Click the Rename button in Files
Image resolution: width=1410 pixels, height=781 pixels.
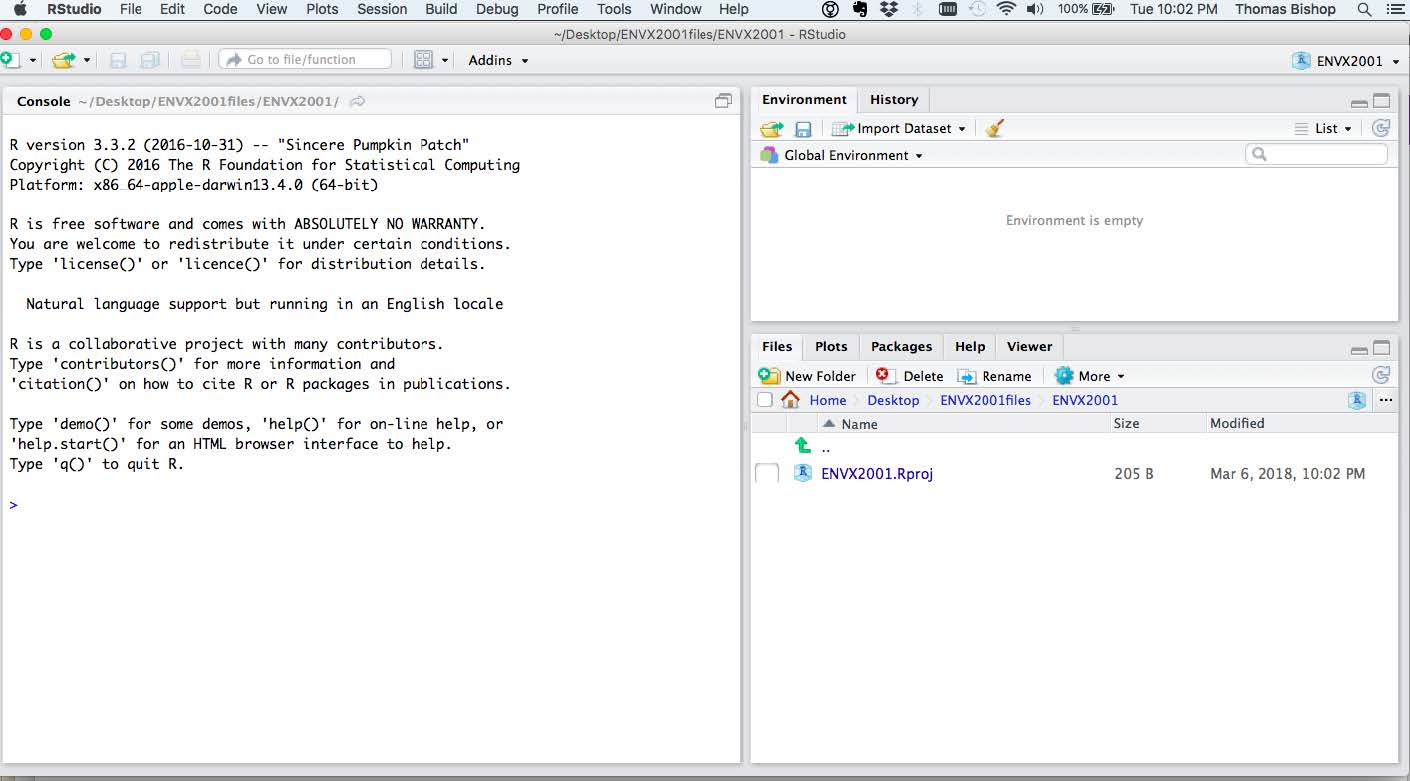[994, 376]
